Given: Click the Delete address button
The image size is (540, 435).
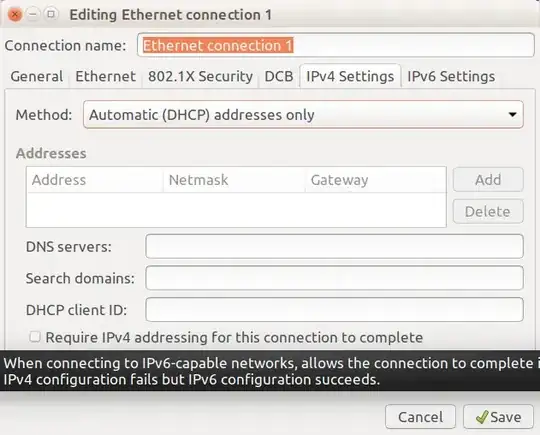Looking at the screenshot, I should point(488,211).
